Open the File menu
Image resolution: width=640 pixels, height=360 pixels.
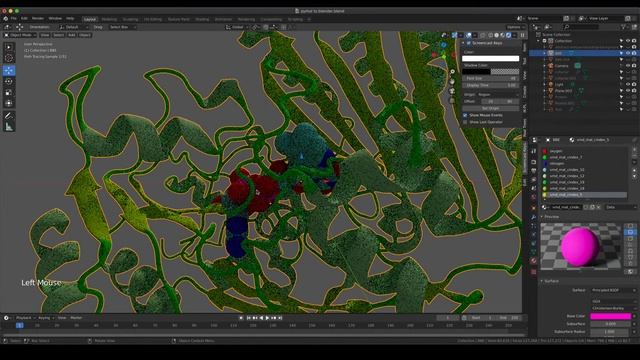(x=13, y=19)
